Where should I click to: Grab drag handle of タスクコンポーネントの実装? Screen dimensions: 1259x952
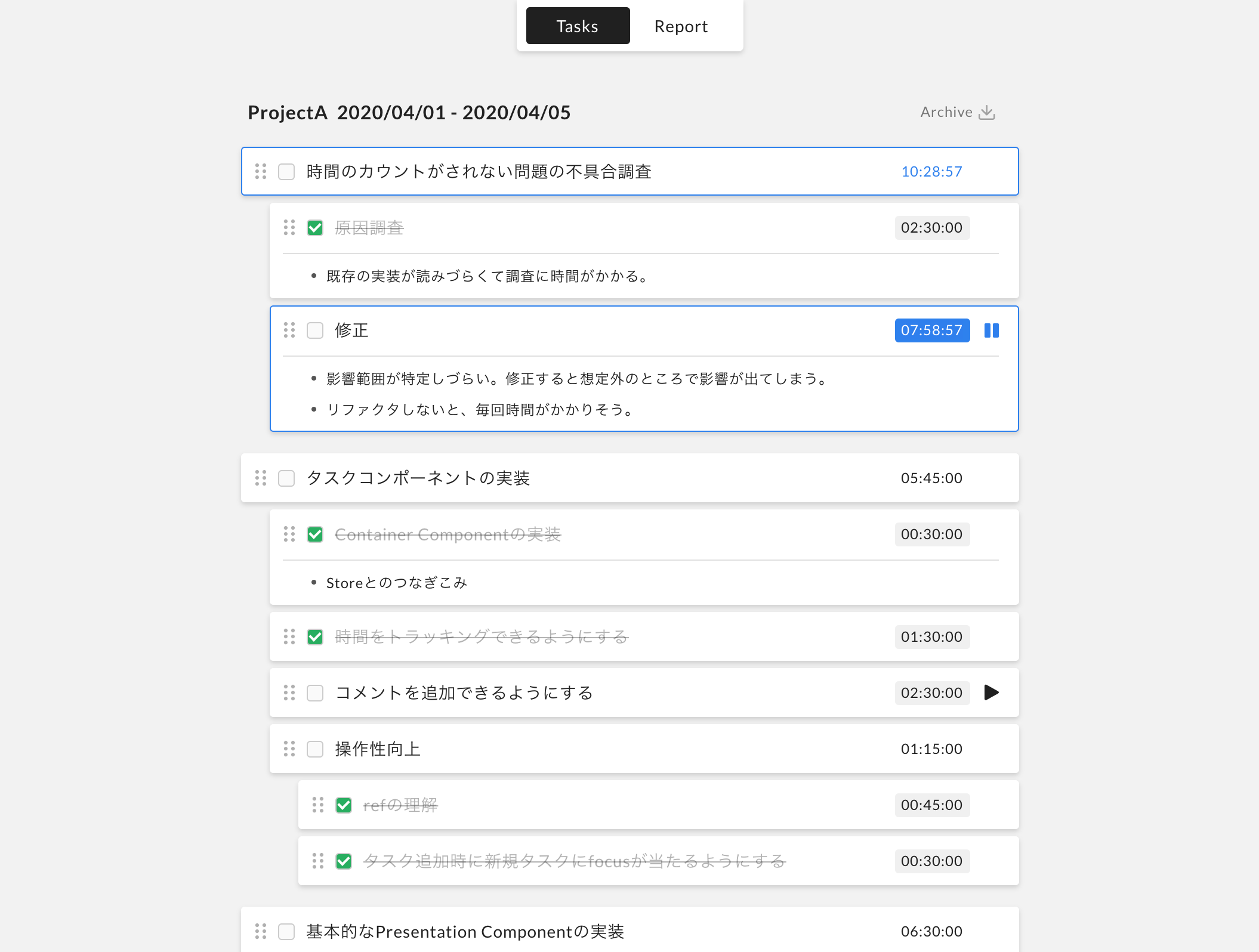[x=261, y=478]
